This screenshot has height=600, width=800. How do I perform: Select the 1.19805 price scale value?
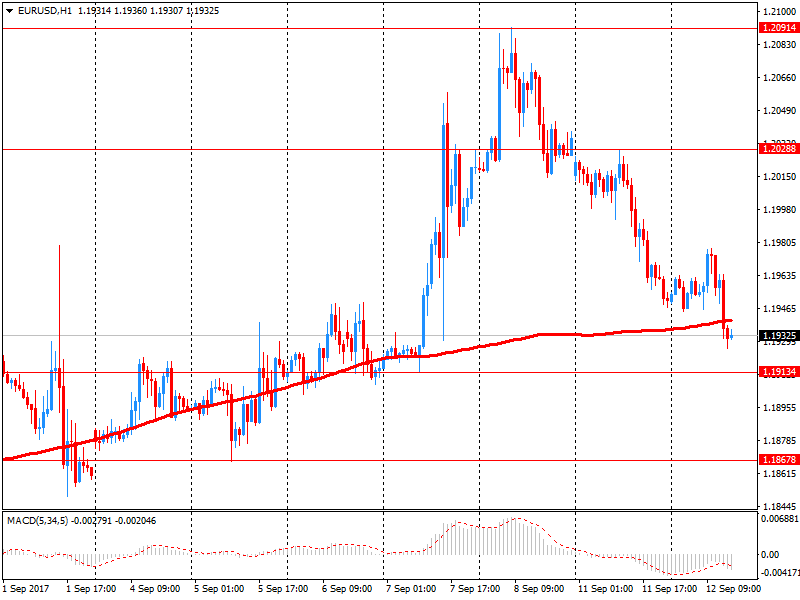coord(779,242)
